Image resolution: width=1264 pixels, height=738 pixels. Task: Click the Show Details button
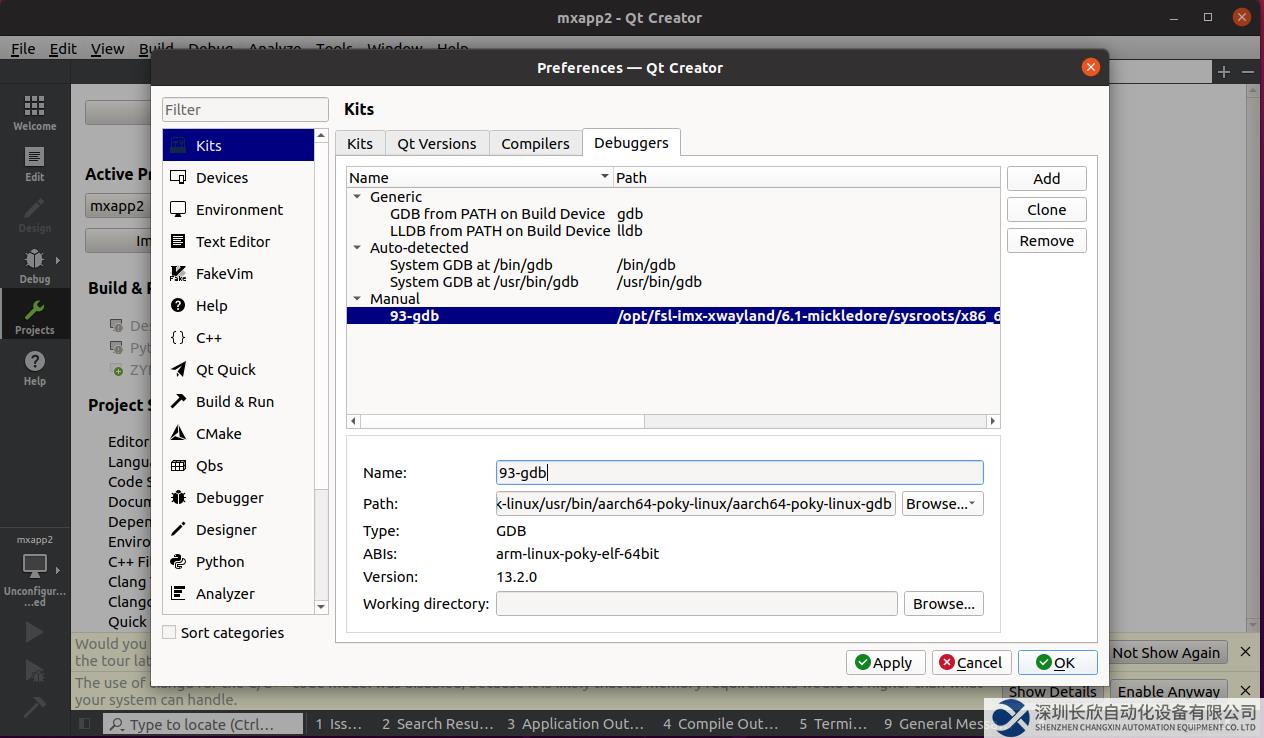click(1053, 691)
